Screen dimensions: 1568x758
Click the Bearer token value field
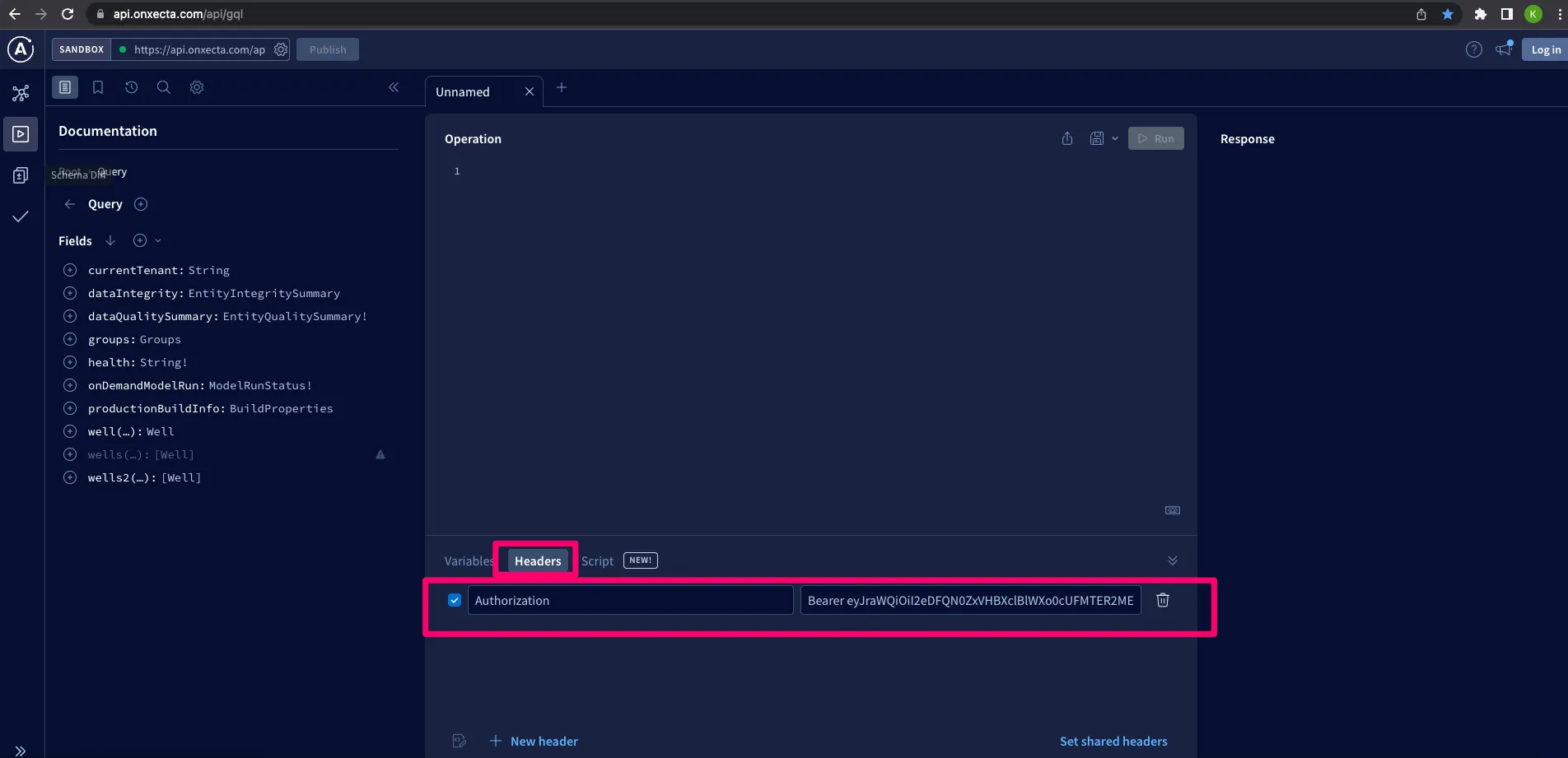971,600
